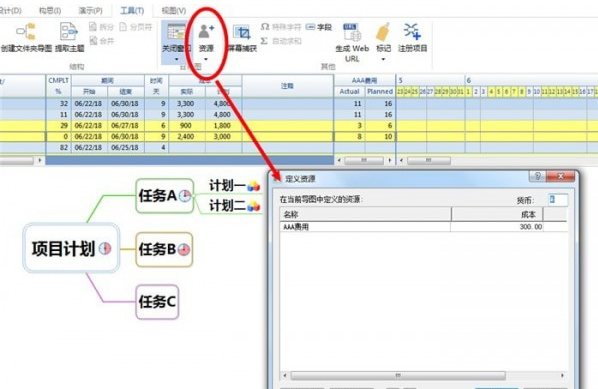This screenshot has width=598, height=389.
Task: Click the Planned column header
Action: (x=380, y=92)
